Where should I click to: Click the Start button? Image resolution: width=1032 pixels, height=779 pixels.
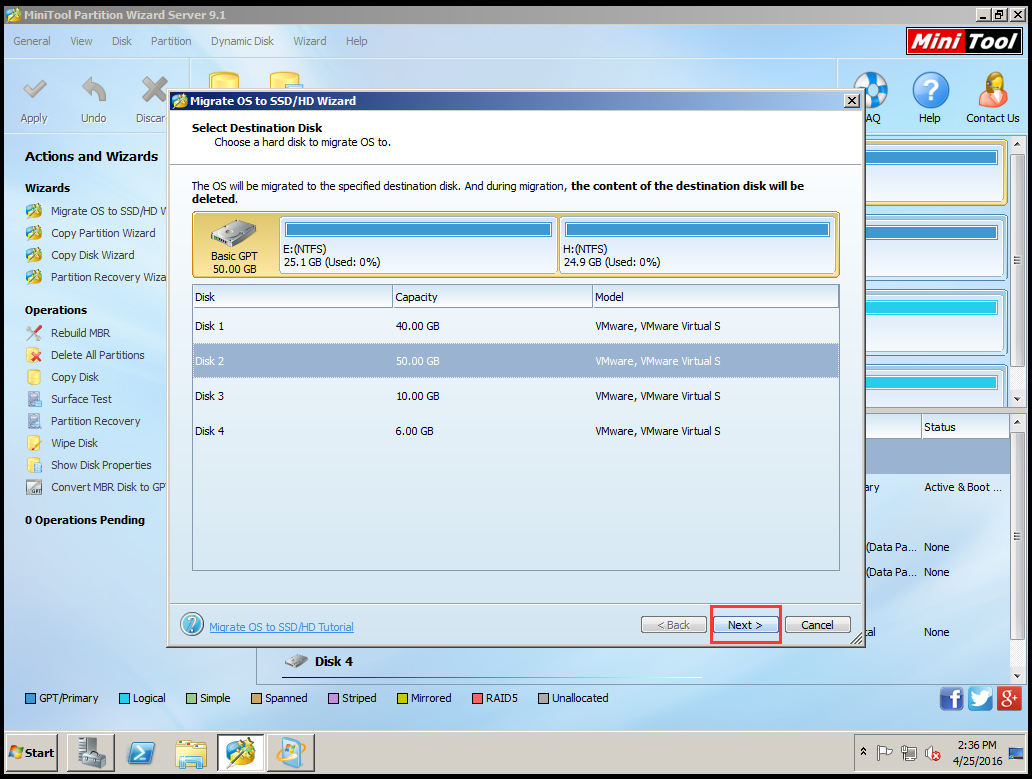click(x=32, y=753)
